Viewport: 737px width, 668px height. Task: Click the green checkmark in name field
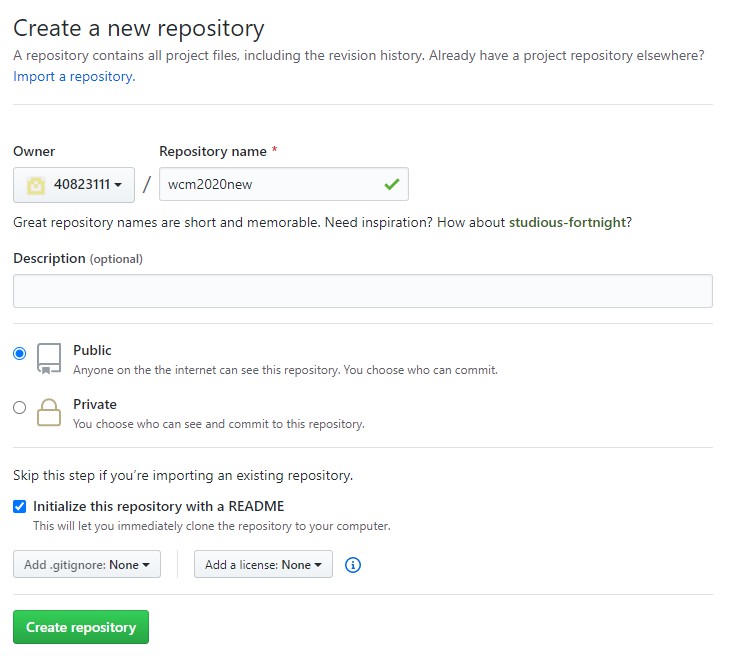pyautogui.click(x=392, y=184)
